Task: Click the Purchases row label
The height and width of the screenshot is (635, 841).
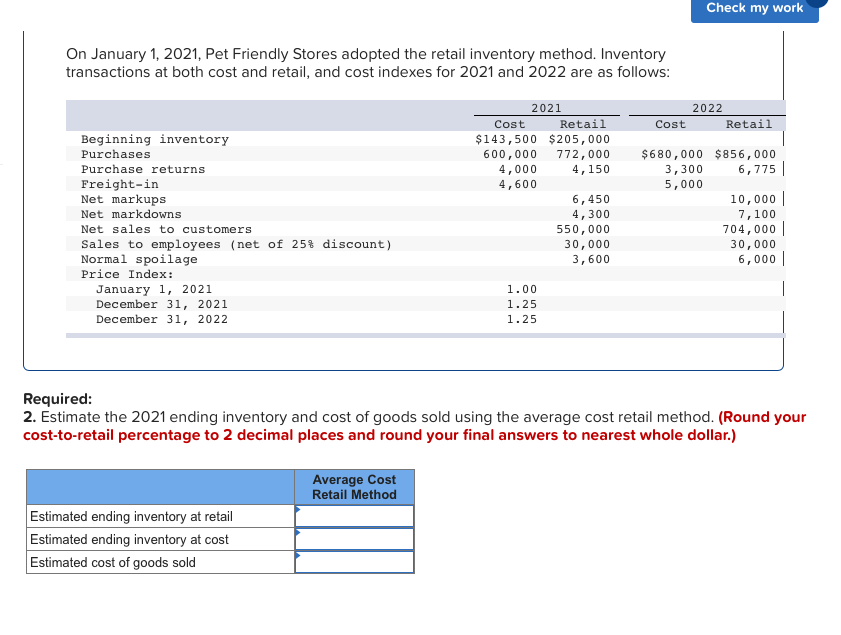Action: click(116, 154)
